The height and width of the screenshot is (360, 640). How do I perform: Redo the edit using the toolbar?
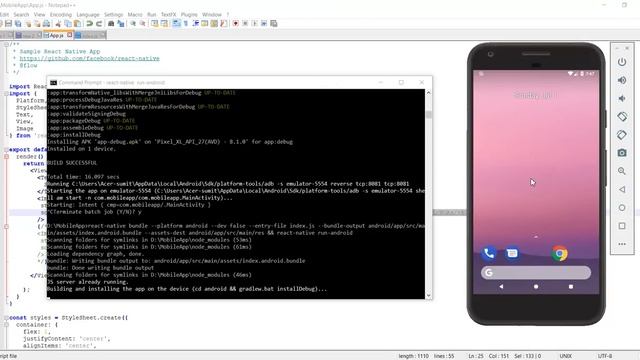pyautogui.click(x=99, y=24)
